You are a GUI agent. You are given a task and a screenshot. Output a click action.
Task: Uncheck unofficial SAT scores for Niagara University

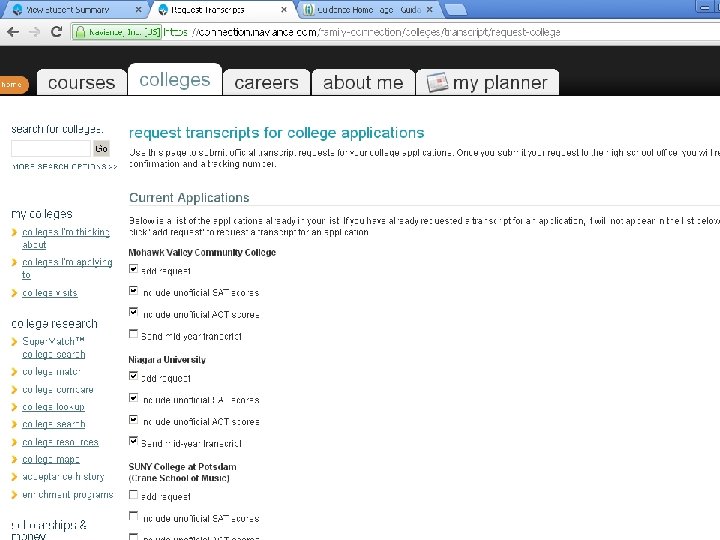133,398
